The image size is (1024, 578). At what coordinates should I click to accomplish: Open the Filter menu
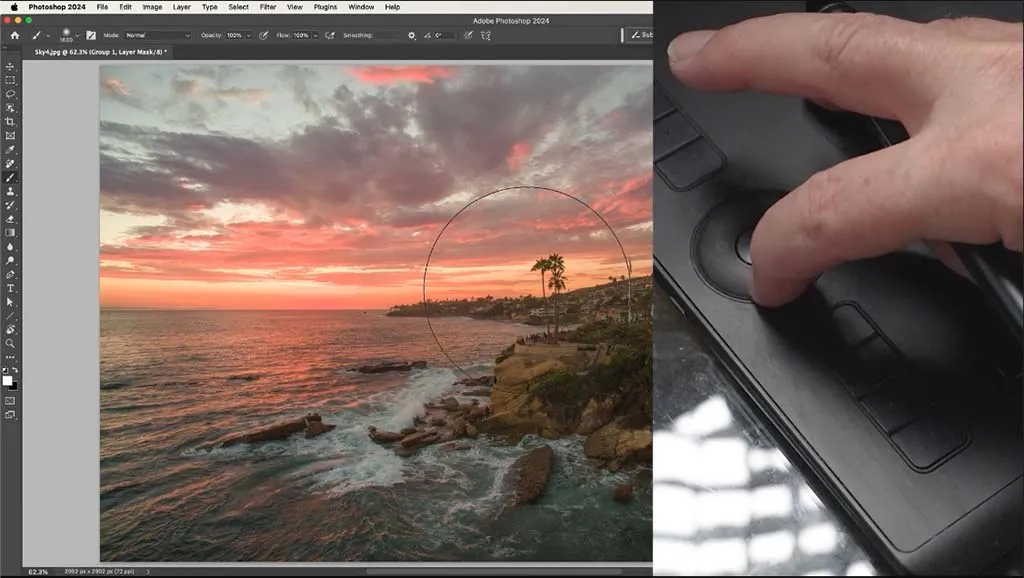pos(267,6)
